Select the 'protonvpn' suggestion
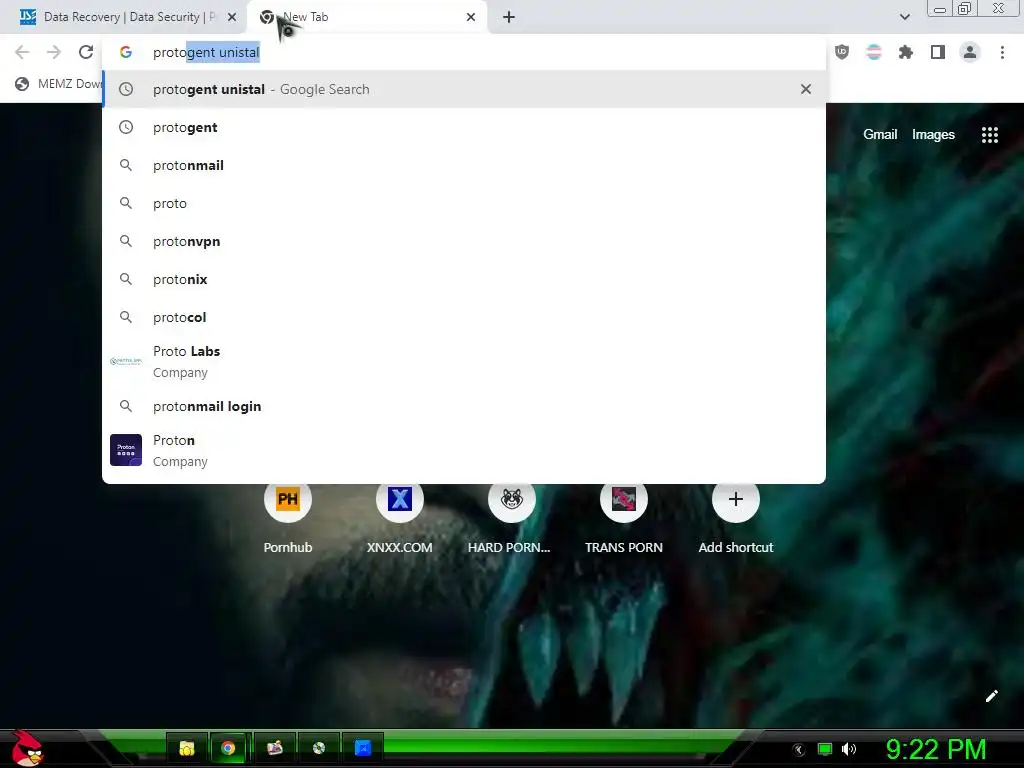This screenshot has width=1024, height=768. pos(464,241)
